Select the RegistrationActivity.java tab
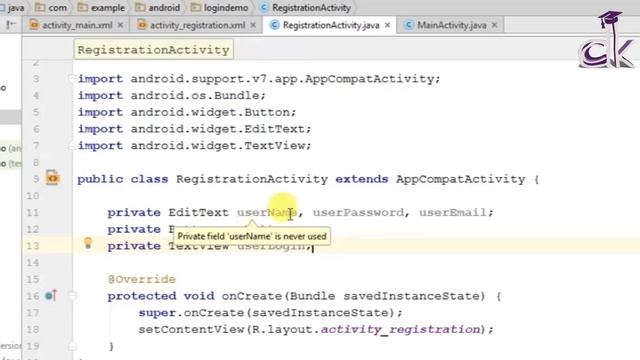 331,25
